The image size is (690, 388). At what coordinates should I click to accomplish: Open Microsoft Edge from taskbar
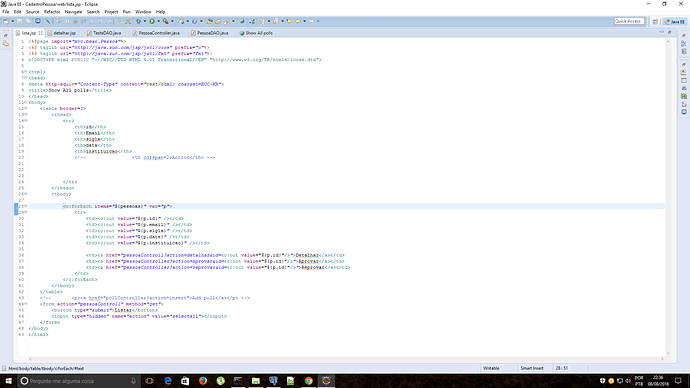(x=168, y=381)
